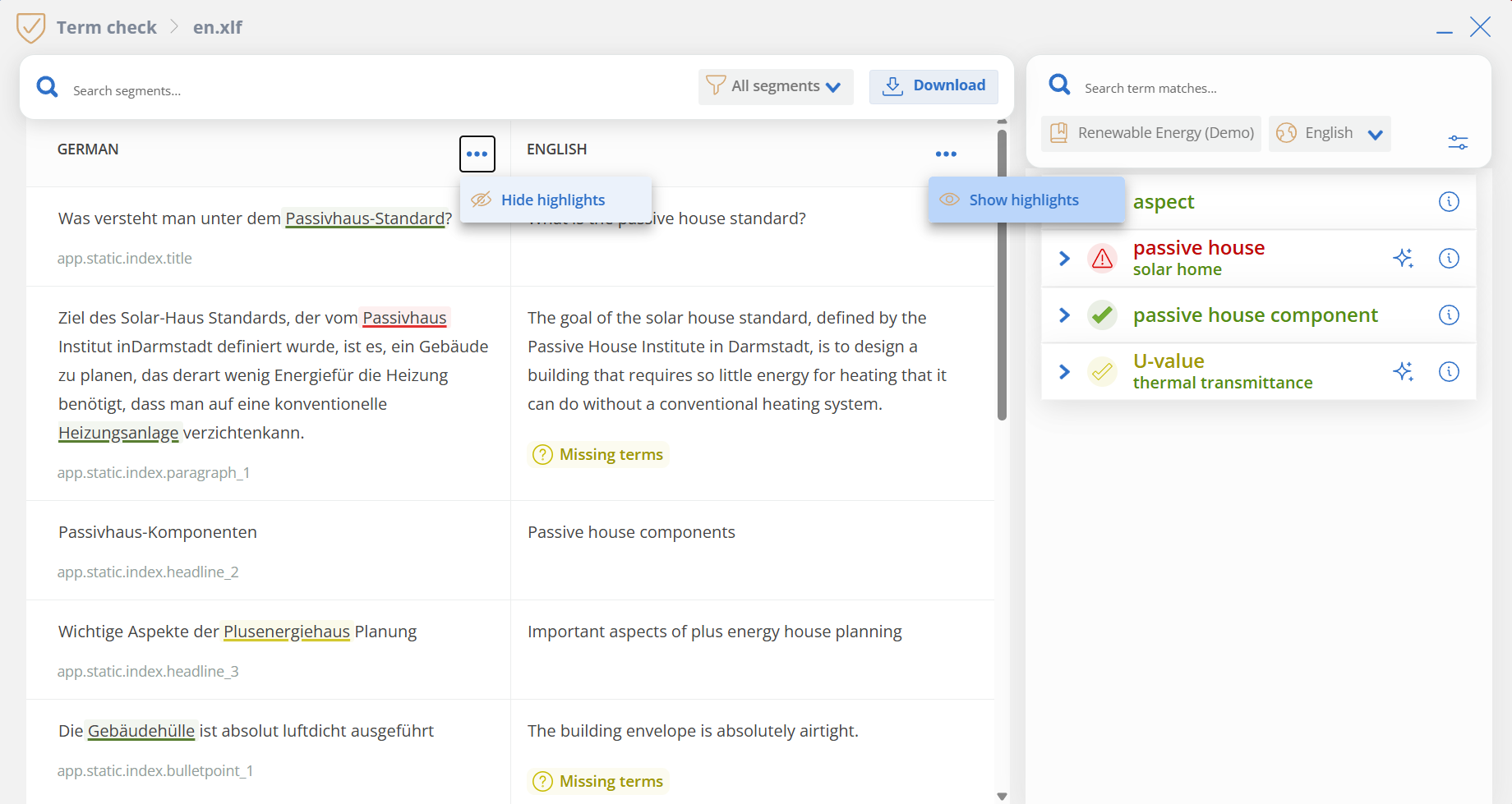Click the GERMAN column header
This screenshot has height=804, width=1512.
[88, 149]
